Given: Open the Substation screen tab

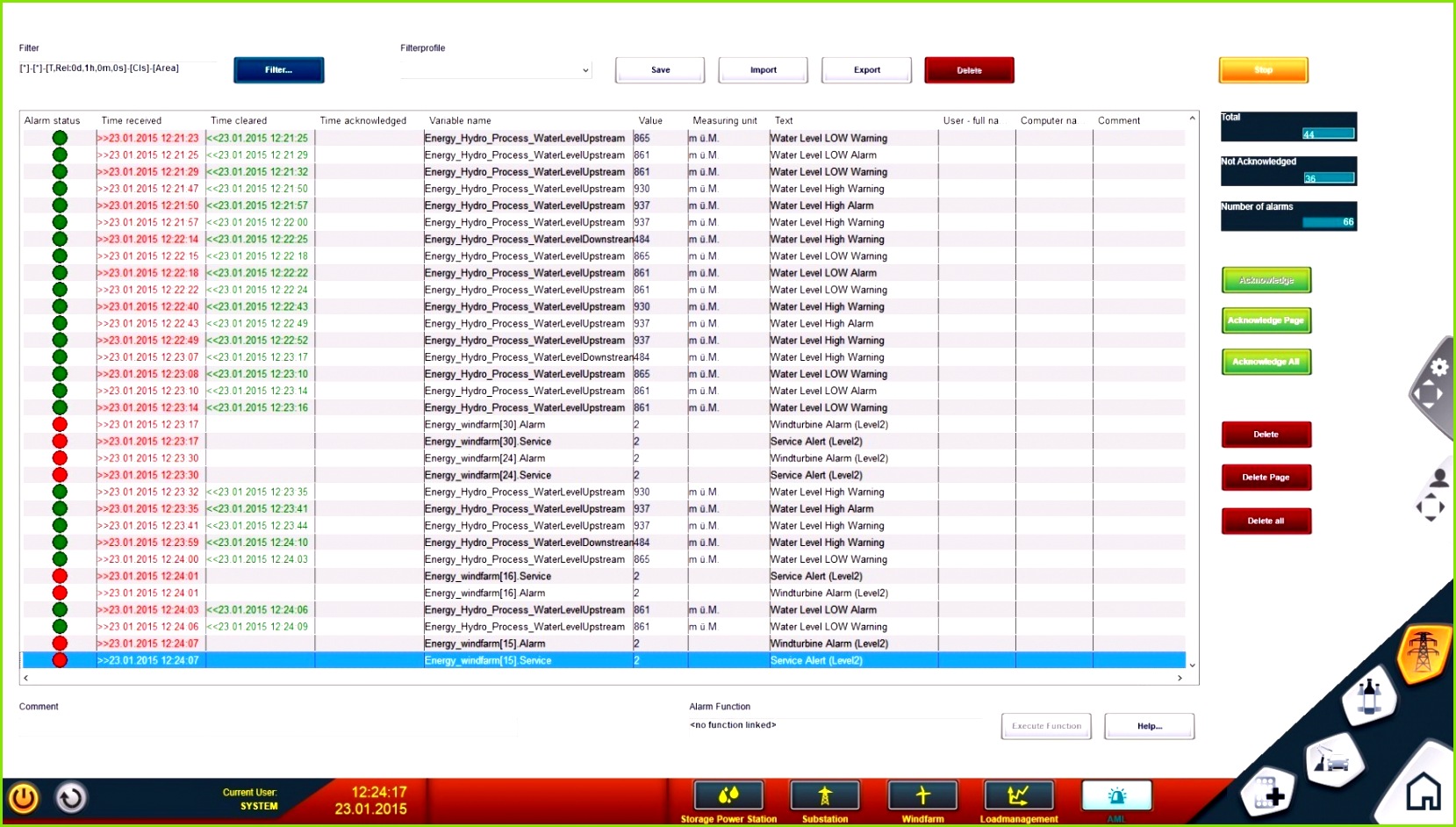Looking at the screenshot, I should click(825, 796).
